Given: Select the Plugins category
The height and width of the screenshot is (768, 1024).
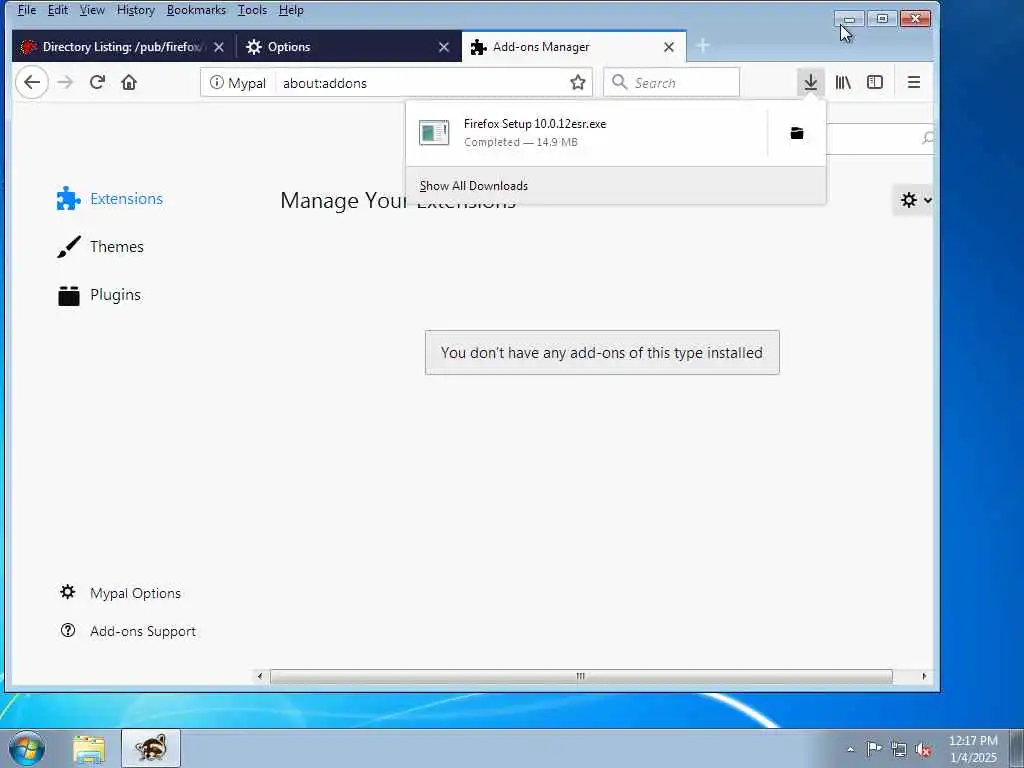Looking at the screenshot, I should [x=99, y=295].
